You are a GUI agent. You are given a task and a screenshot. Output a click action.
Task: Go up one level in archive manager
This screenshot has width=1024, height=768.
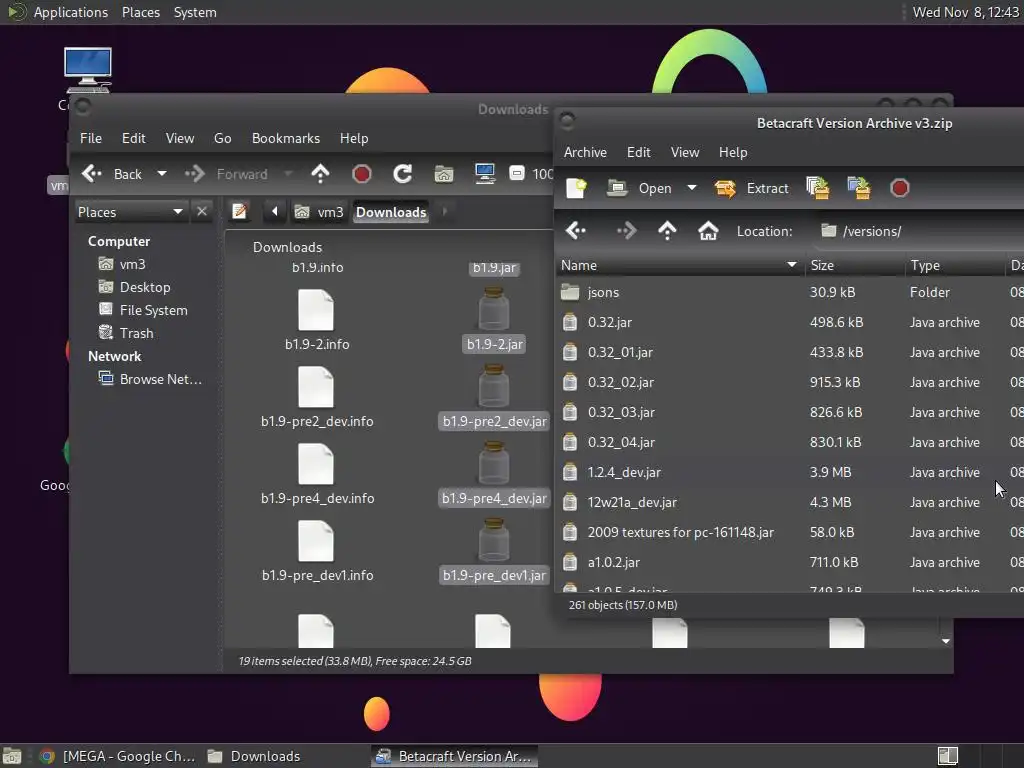667,231
